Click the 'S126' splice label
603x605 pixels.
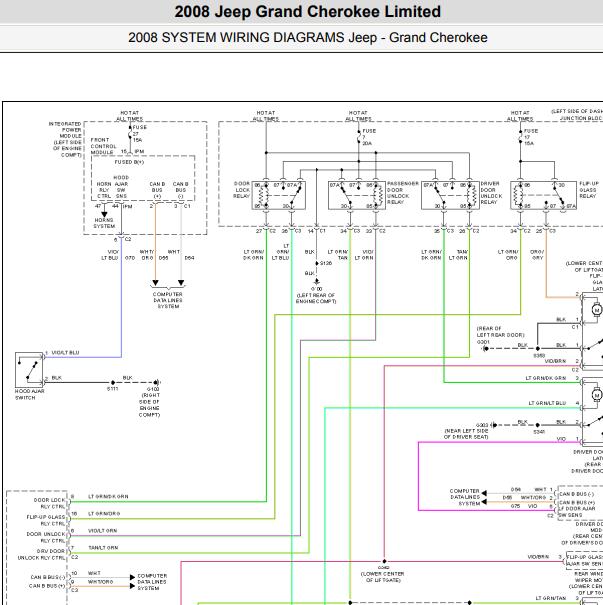click(326, 263)
